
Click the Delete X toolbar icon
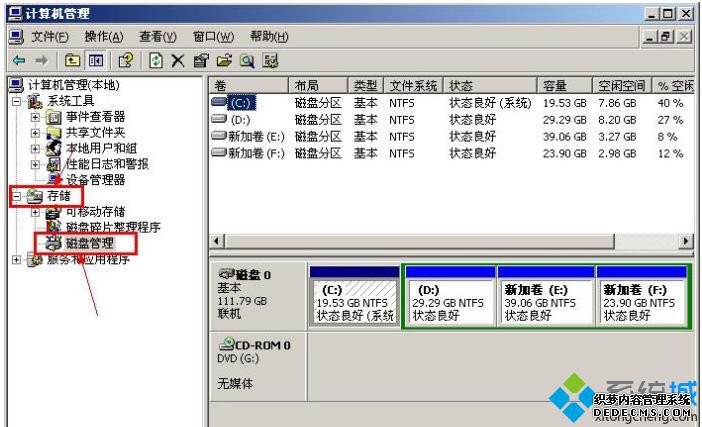pyautogui.click(x=178, y=60)
